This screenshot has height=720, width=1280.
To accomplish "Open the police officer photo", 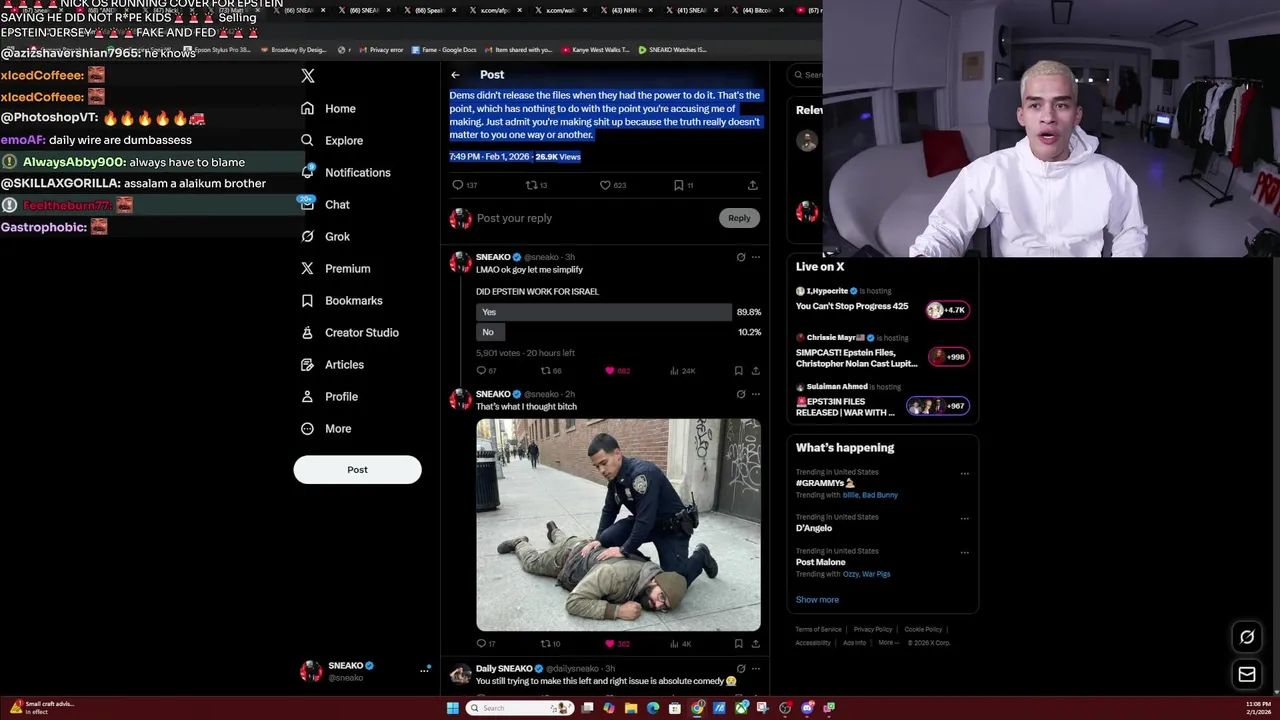I will 618,525.
